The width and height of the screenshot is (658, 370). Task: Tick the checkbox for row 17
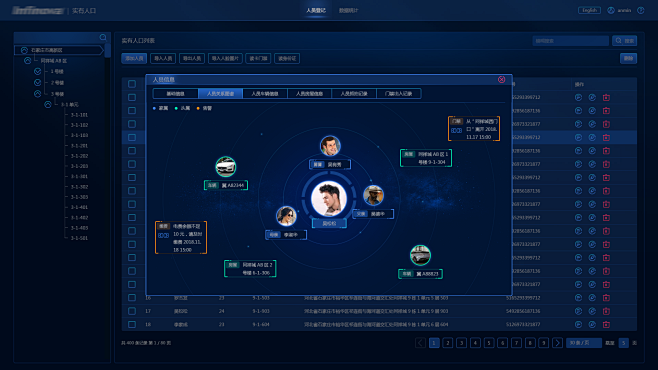[x=132, y=311]
